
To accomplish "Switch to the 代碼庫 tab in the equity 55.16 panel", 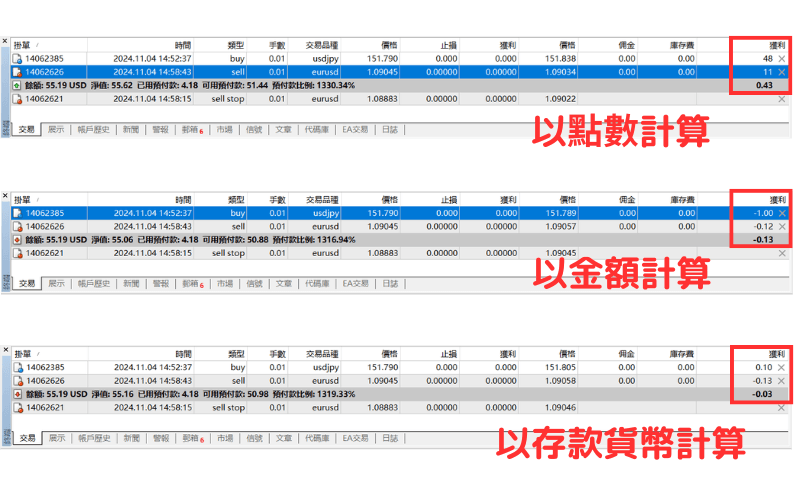I will click(x=317, y=438).
